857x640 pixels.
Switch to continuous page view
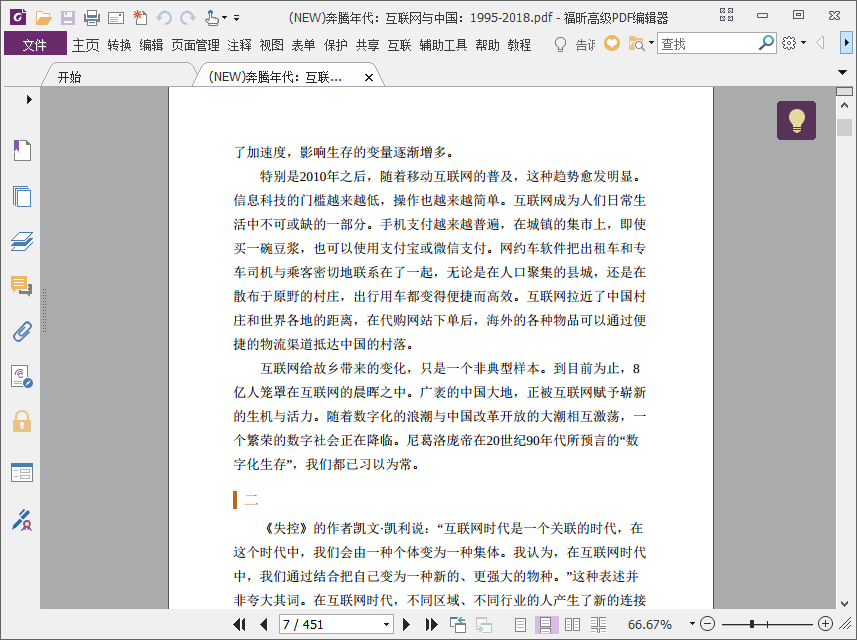click(546, 624)
